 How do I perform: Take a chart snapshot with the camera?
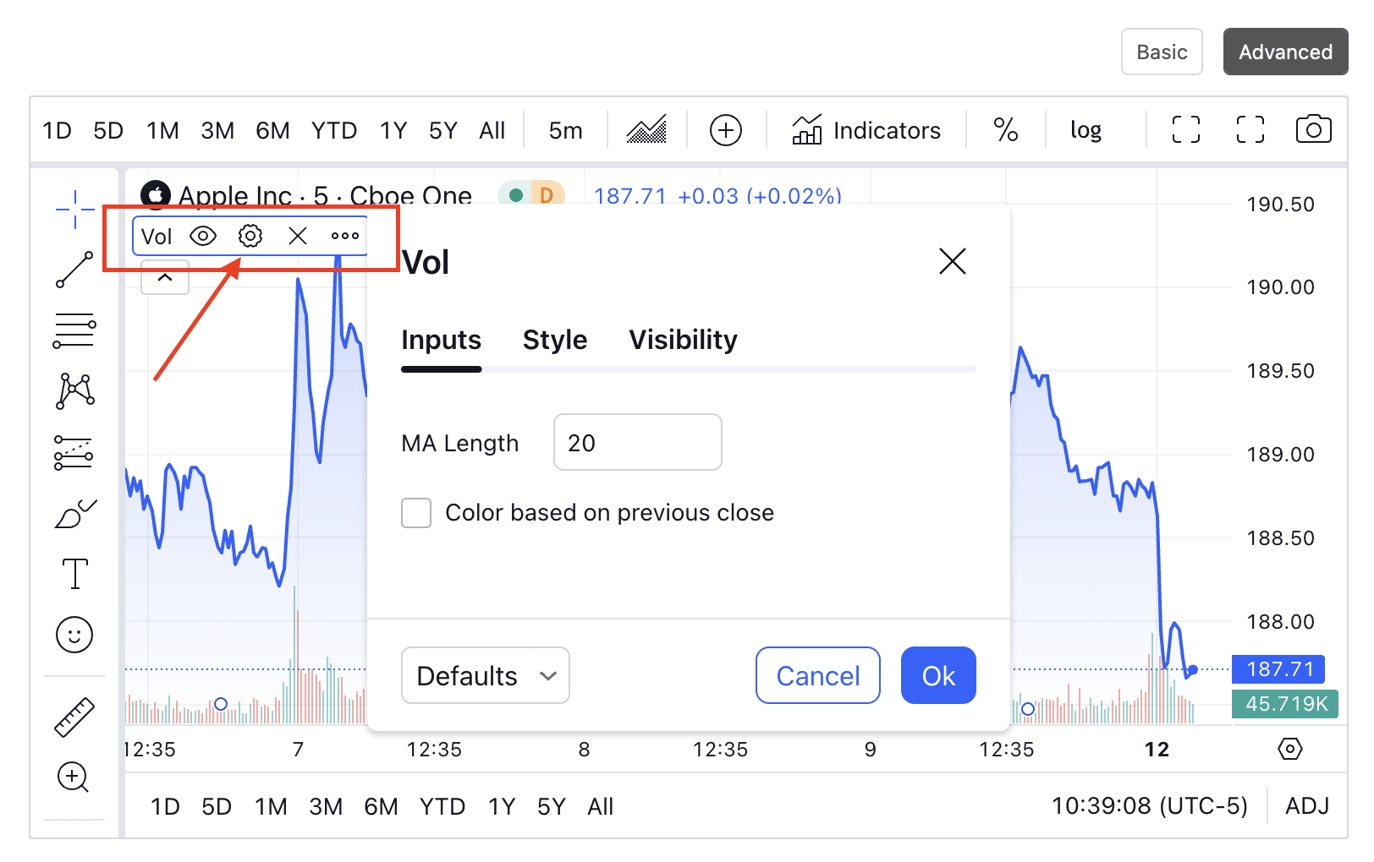(x=1312, y=128)
